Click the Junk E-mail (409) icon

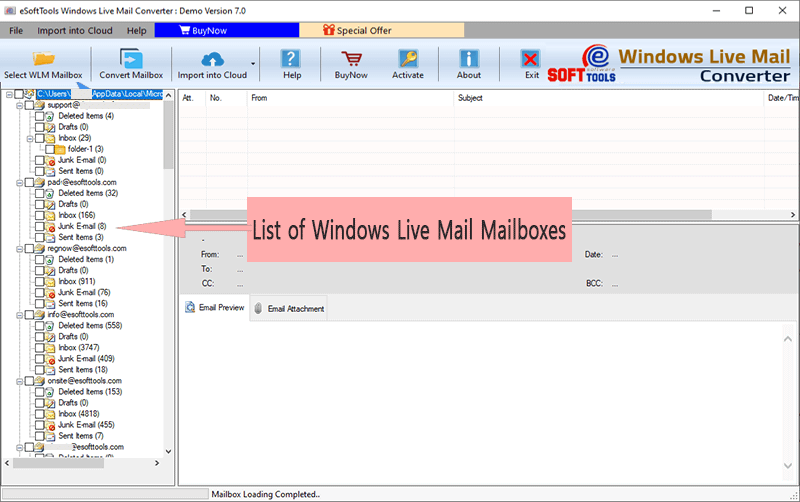(x=50, y=359)
